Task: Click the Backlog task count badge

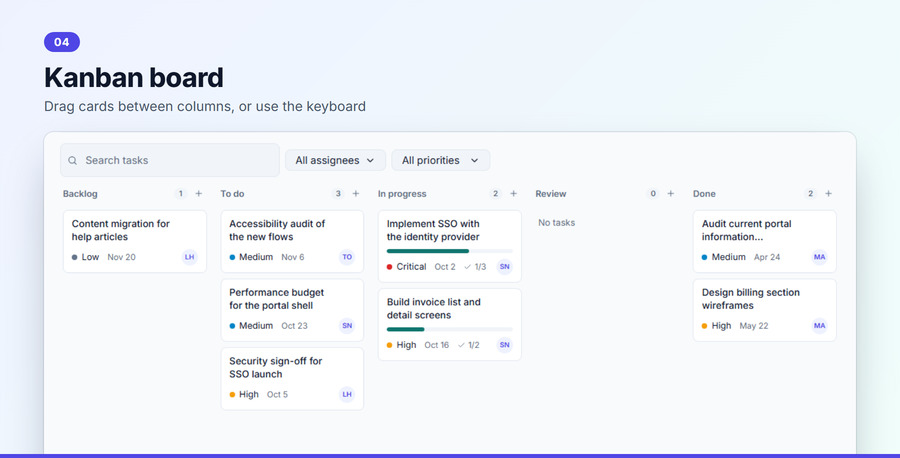Action: [x=181, y=194]
